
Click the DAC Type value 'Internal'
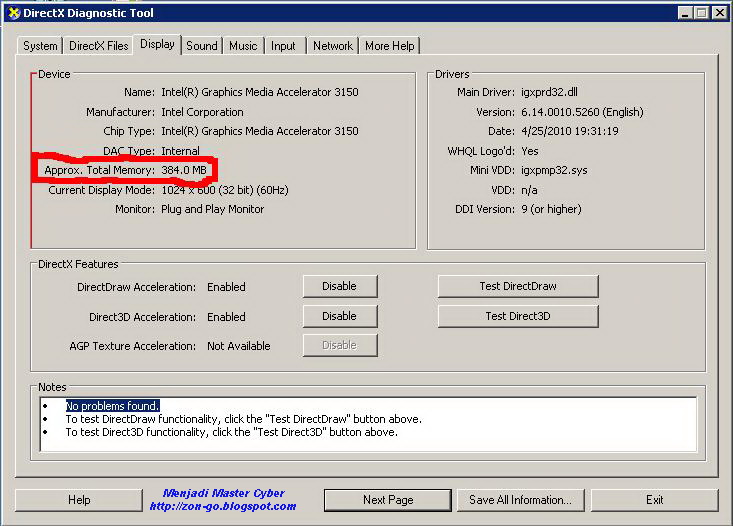180,151
